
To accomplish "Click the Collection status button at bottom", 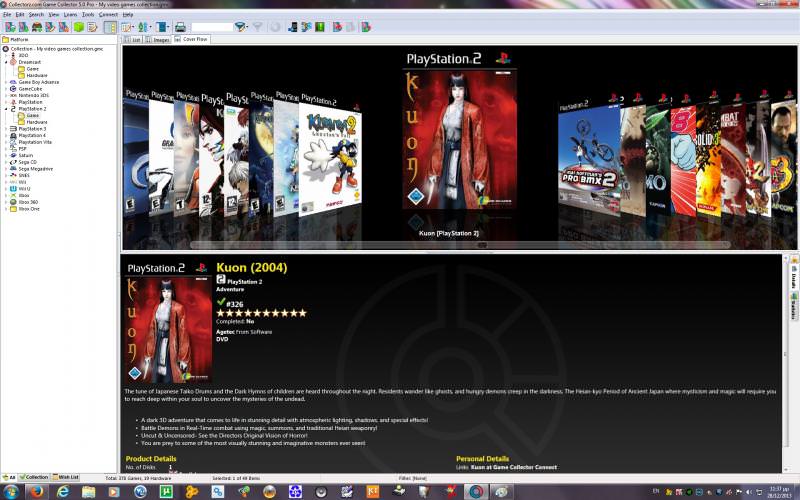I will pyautogui.click(x=34, y=478).
